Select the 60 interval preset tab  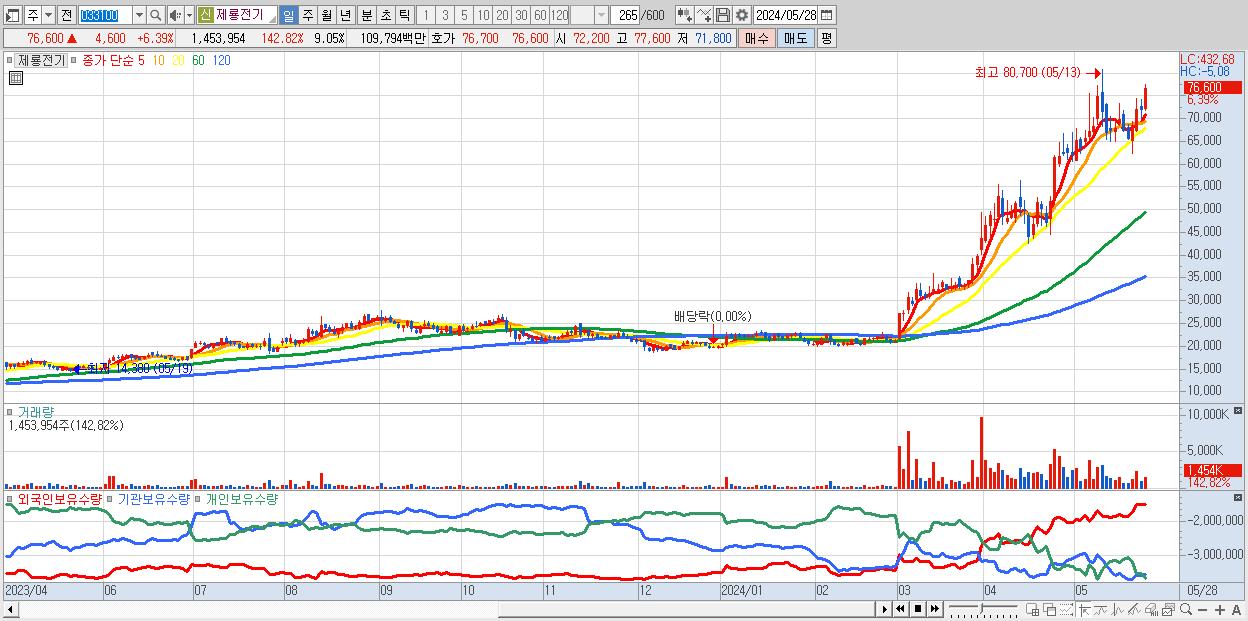(540, 15)
